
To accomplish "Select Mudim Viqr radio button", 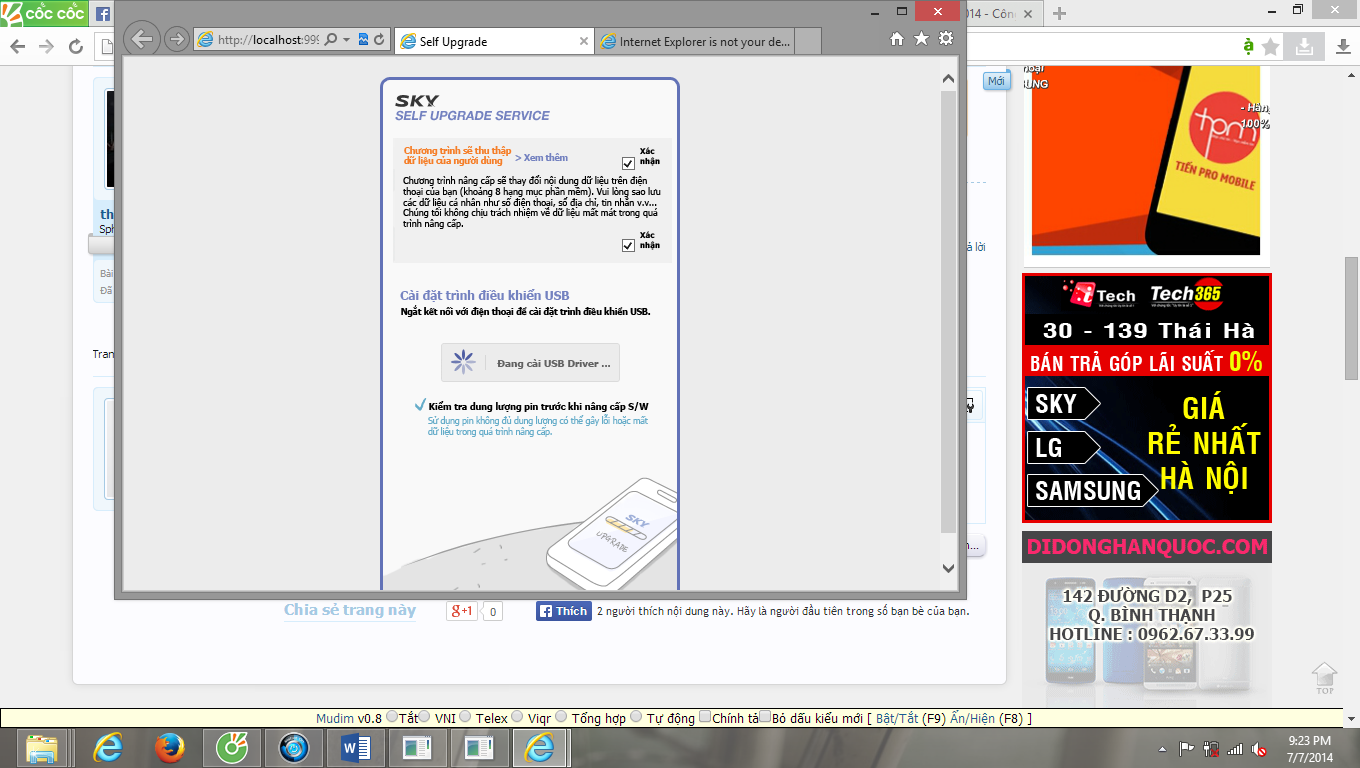I will 517,717.
